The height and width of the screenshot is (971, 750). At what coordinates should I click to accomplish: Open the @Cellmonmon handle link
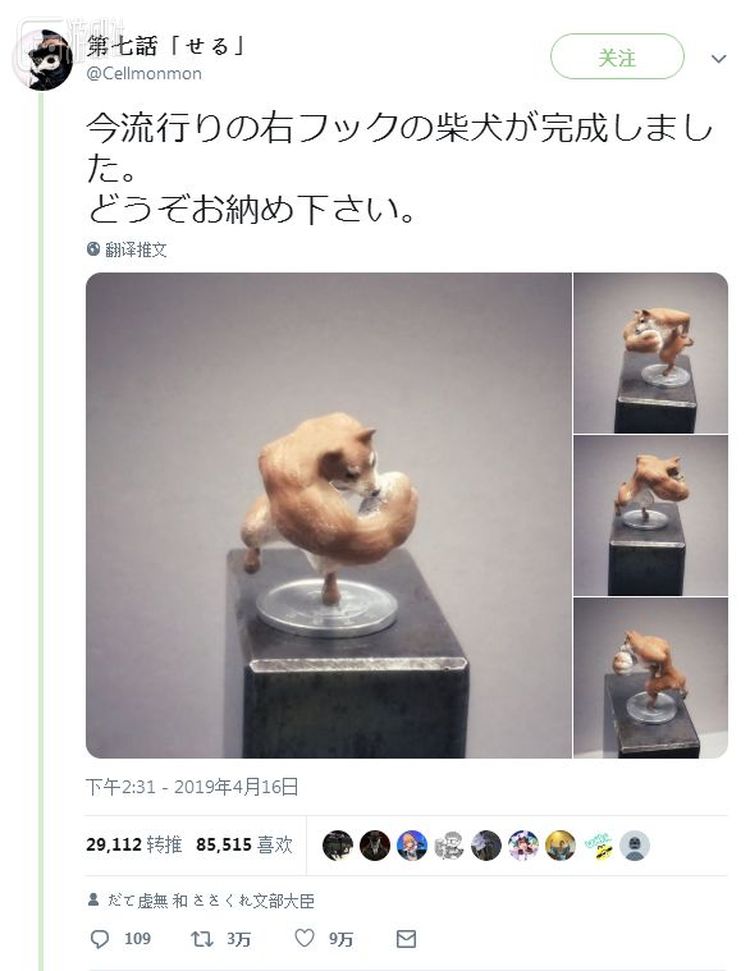click(144, 74)
